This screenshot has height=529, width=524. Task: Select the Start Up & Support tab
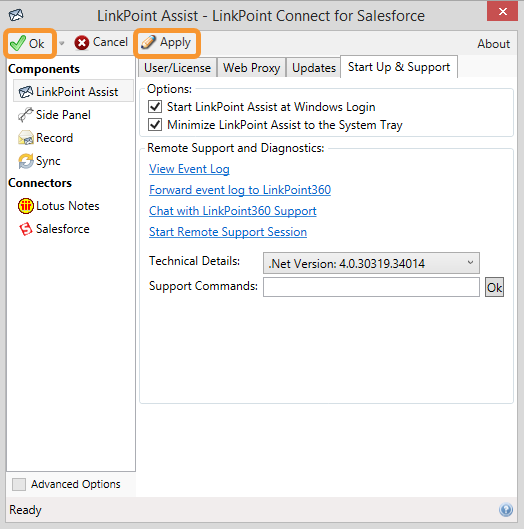(399, 67)
